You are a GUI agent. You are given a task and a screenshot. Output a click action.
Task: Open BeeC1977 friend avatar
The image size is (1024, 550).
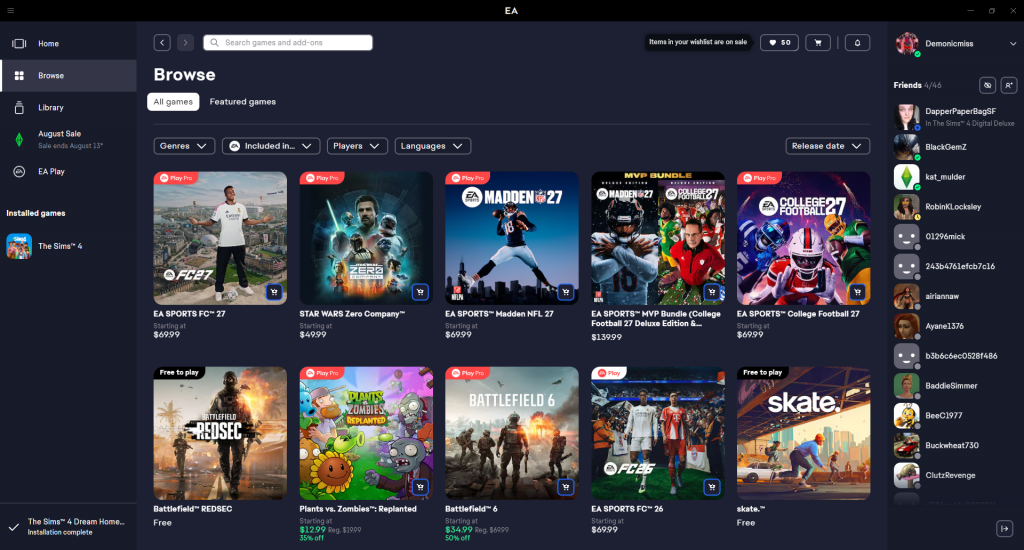[906, 415]
